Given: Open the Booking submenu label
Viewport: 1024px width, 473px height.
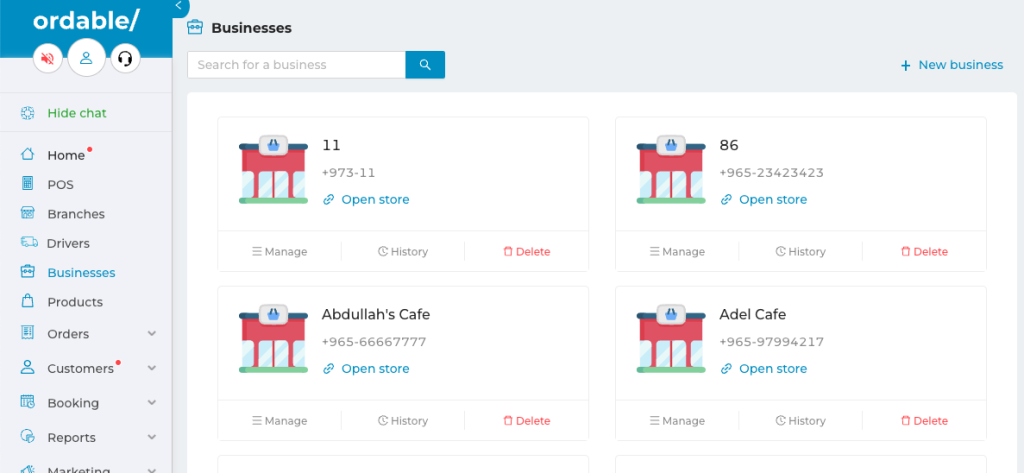Looking at the screenshot, I should (x=73, y=403).
